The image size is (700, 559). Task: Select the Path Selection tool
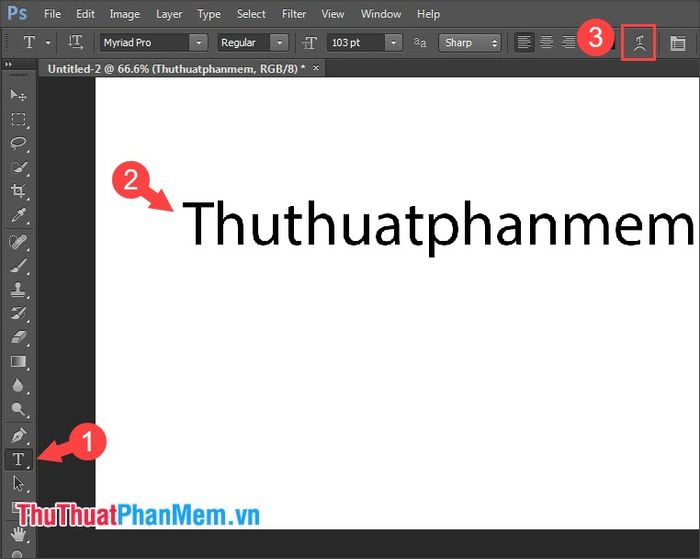18,483
